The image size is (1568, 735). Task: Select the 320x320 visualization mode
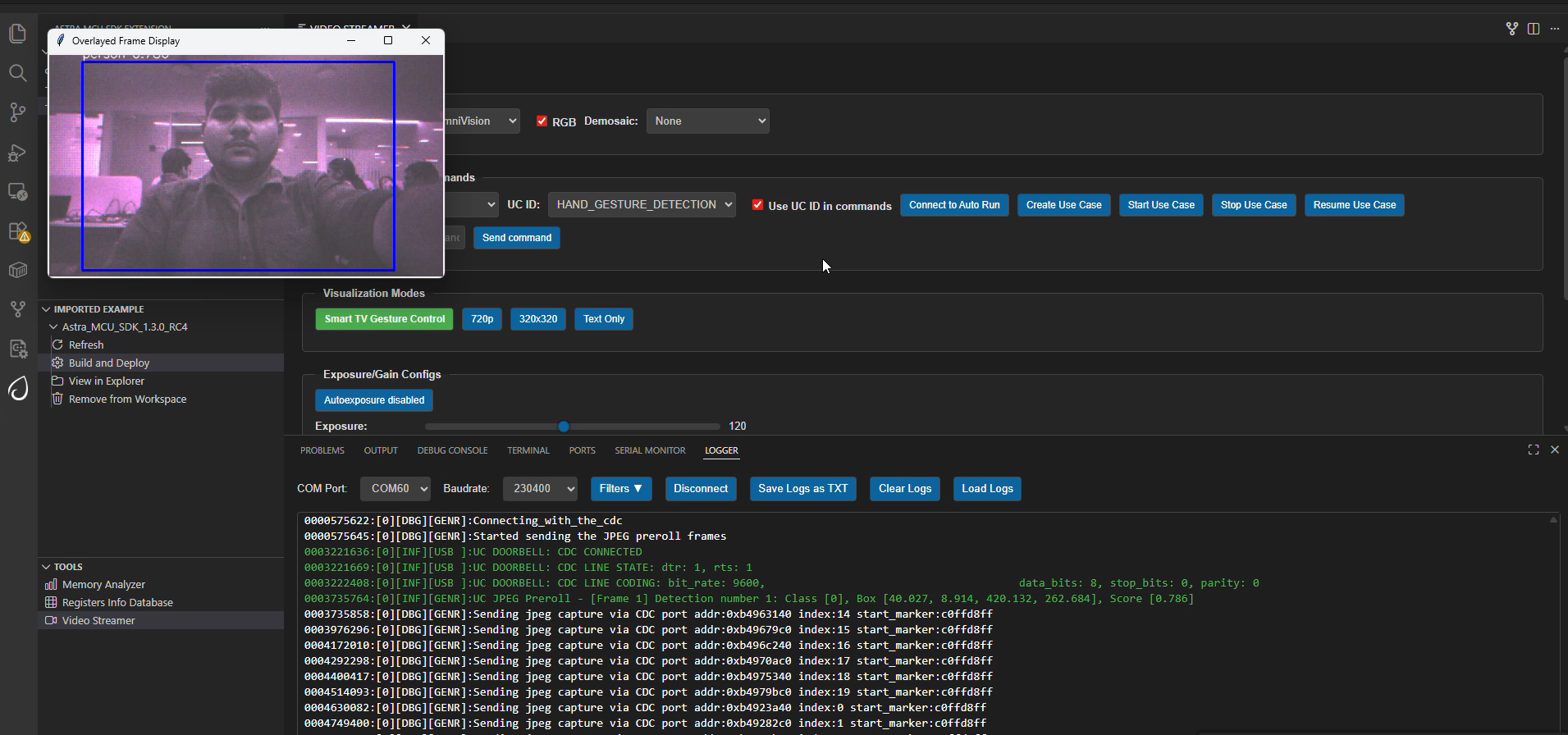click(x=538, y=319)
